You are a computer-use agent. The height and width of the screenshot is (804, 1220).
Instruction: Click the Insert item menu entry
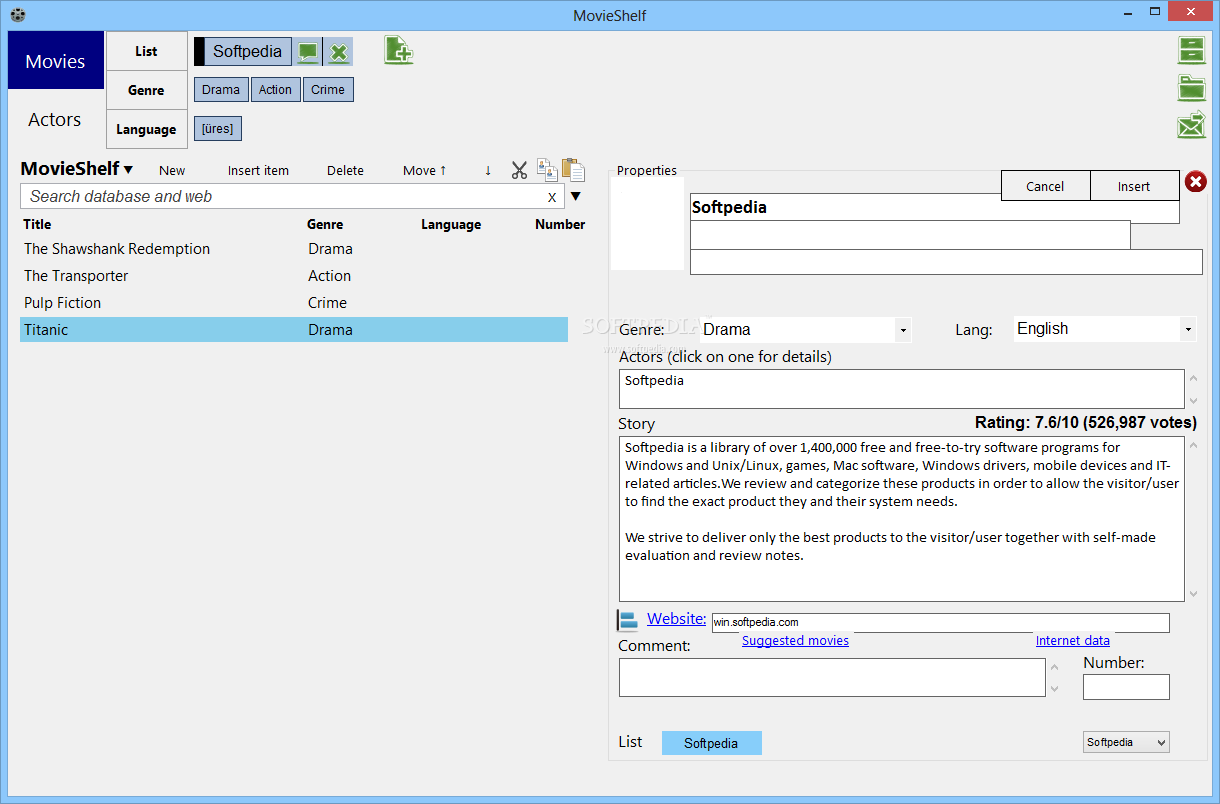258,170
